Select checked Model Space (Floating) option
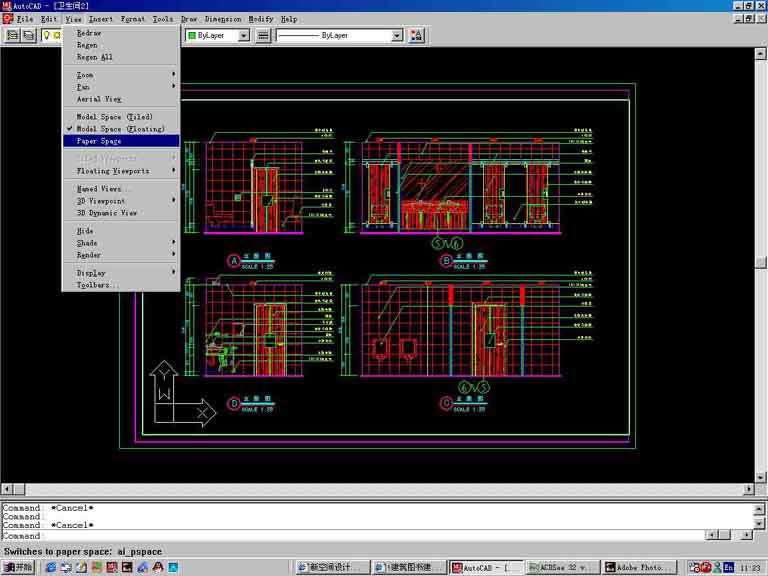The height and width of the screenshot is (576, 768). (120, 129)
